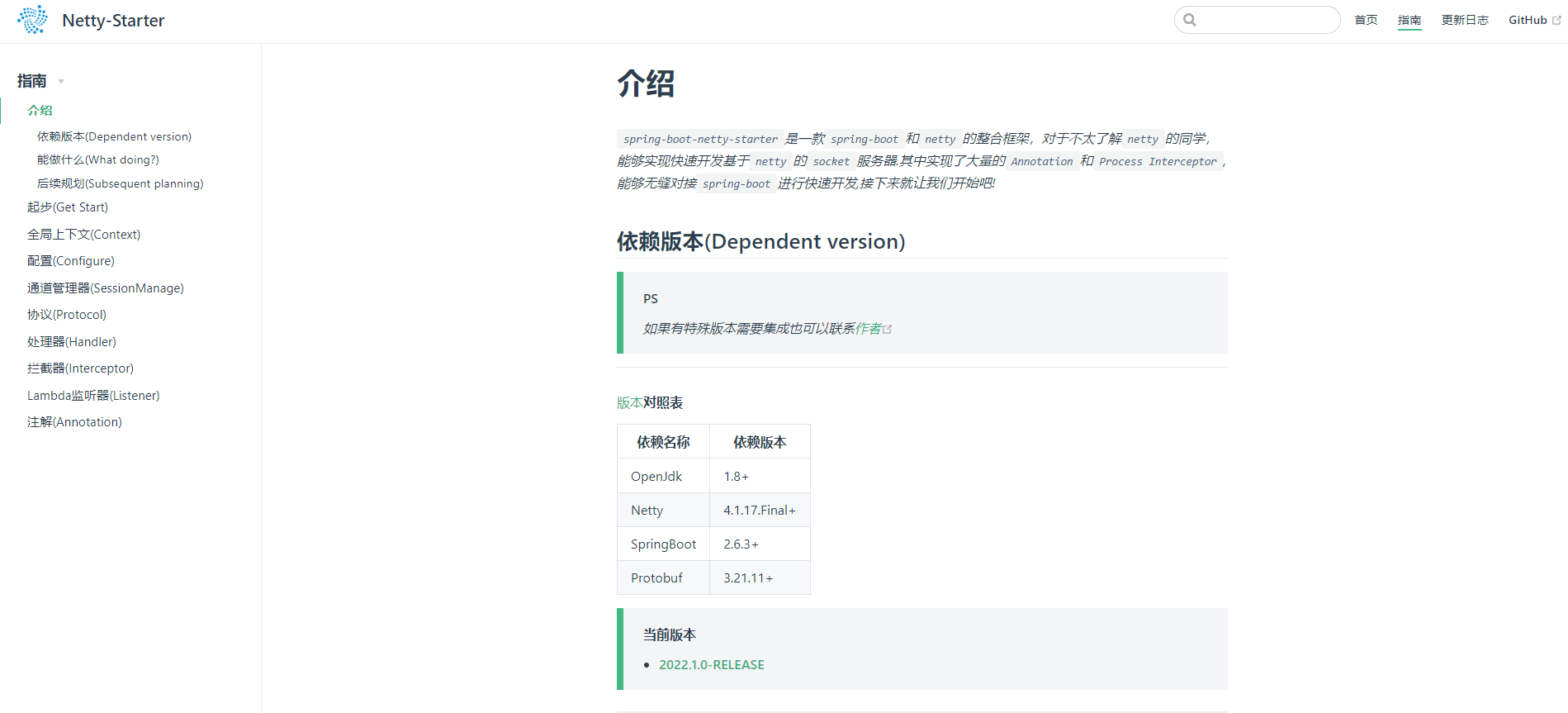Click the 介绍 page heading
The image size is (1568, 713).
pos(646,83)
